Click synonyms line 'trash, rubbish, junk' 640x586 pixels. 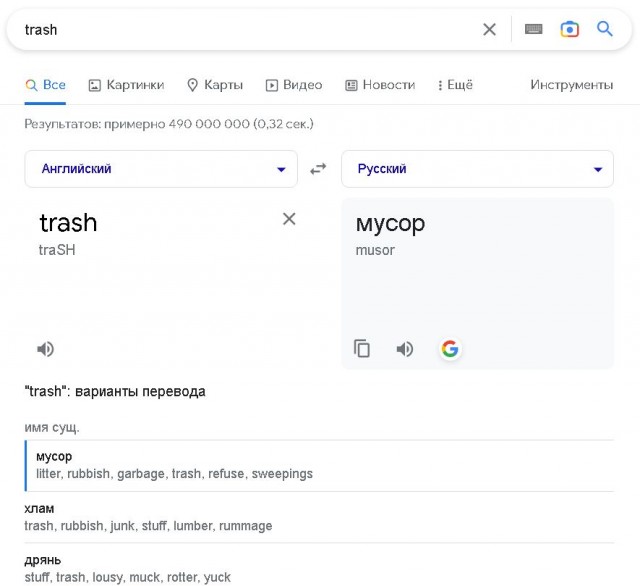(x=148, y=526)
